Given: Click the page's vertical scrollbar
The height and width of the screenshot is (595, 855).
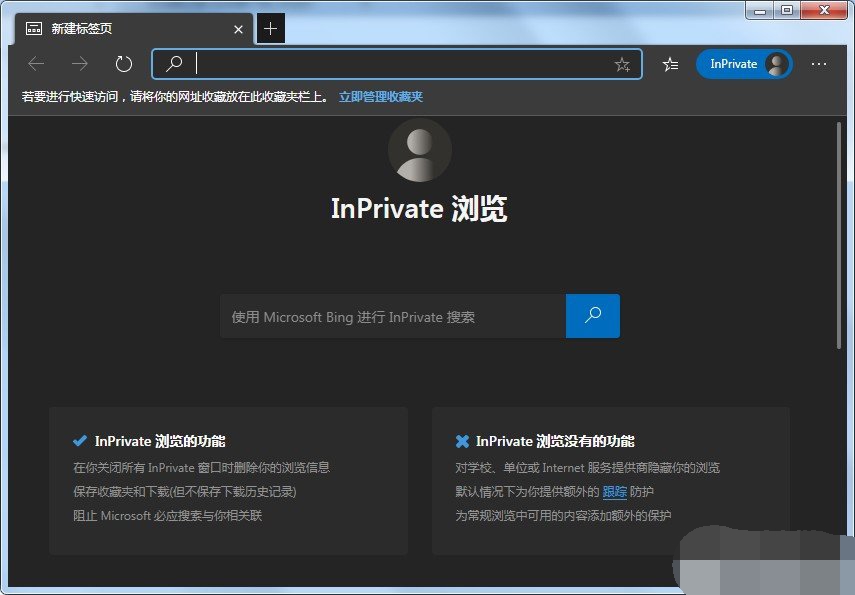Looking at the screenshot, I should [839, 235].
